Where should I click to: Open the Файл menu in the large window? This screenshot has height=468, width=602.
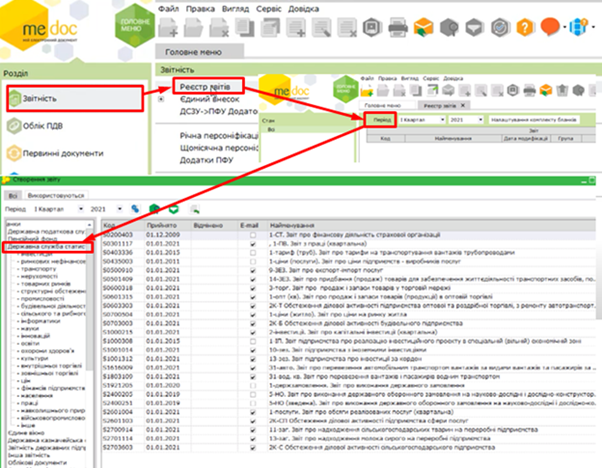(169, 9)
